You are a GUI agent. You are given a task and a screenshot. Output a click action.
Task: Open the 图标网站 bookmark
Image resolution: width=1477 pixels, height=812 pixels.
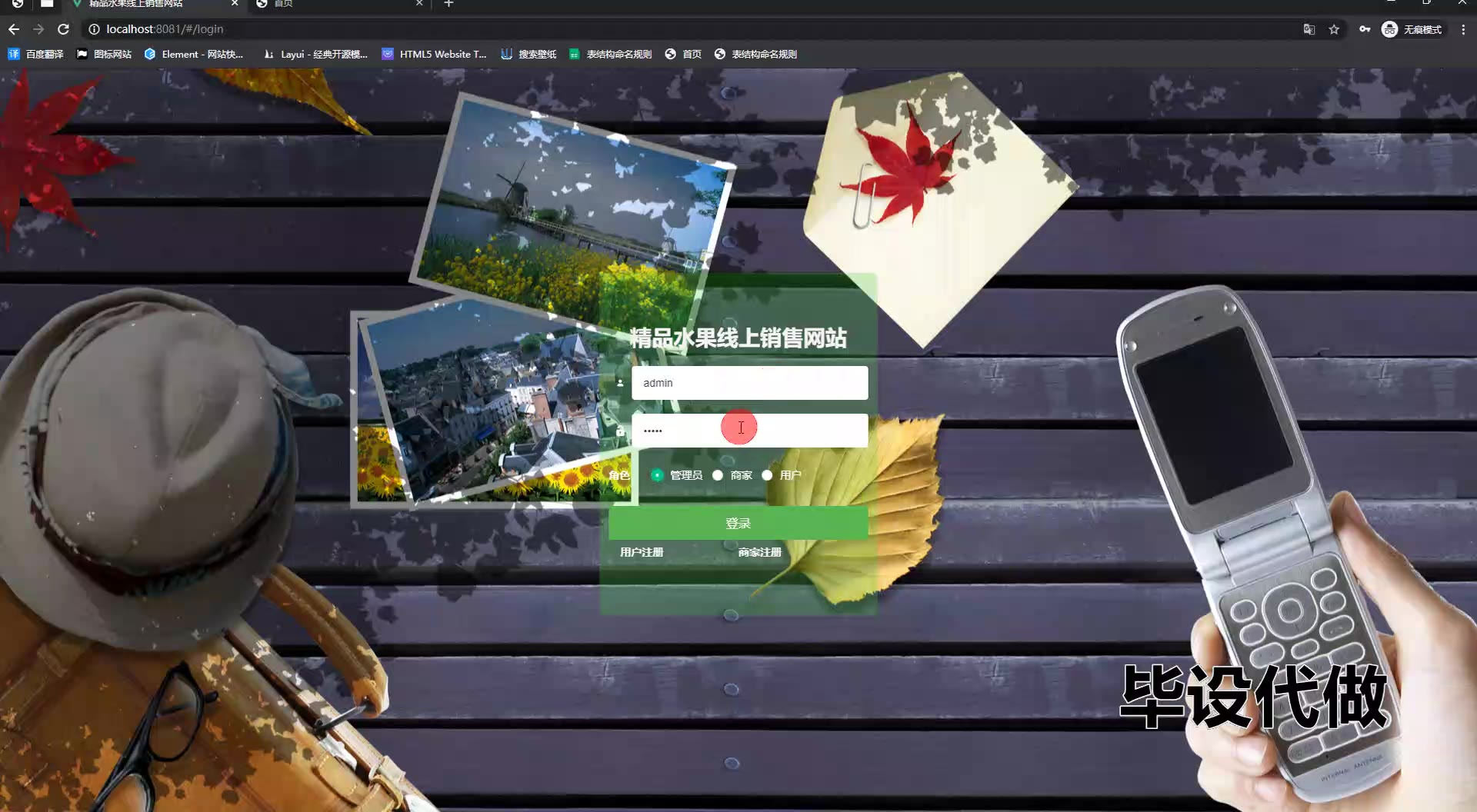[104, 54]
